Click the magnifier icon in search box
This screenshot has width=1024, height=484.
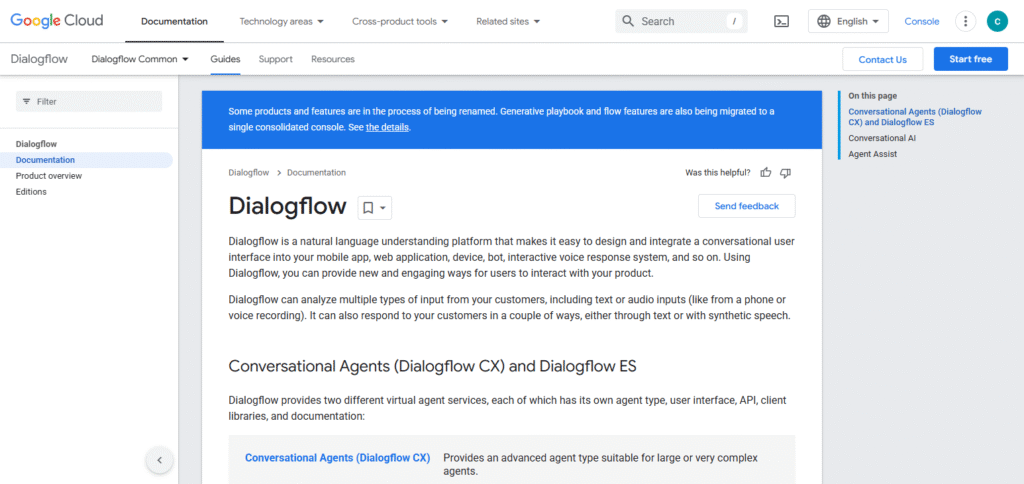(x=628, y=22)
